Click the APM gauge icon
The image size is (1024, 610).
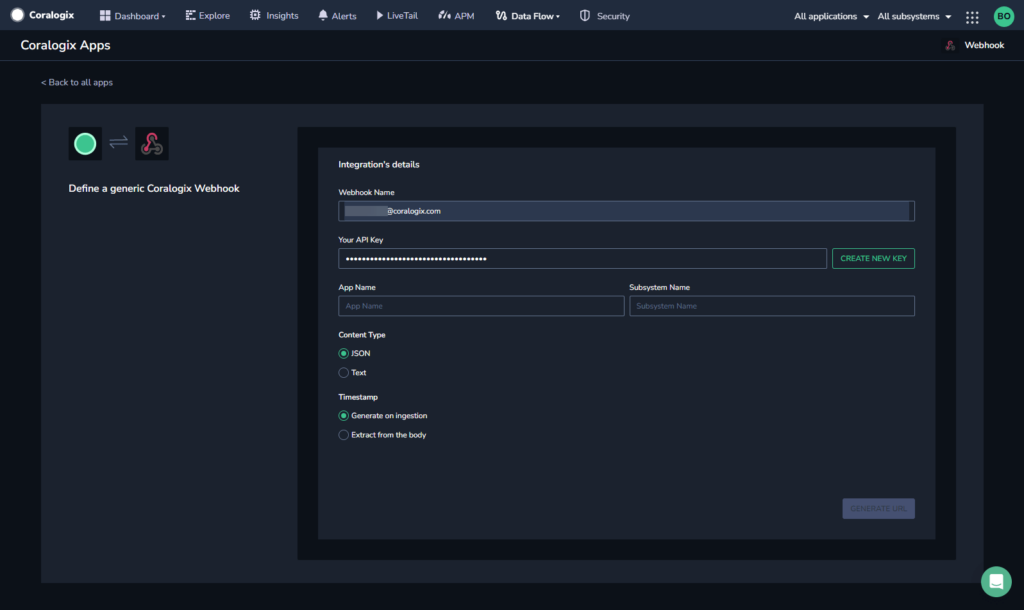pos(444,15)
